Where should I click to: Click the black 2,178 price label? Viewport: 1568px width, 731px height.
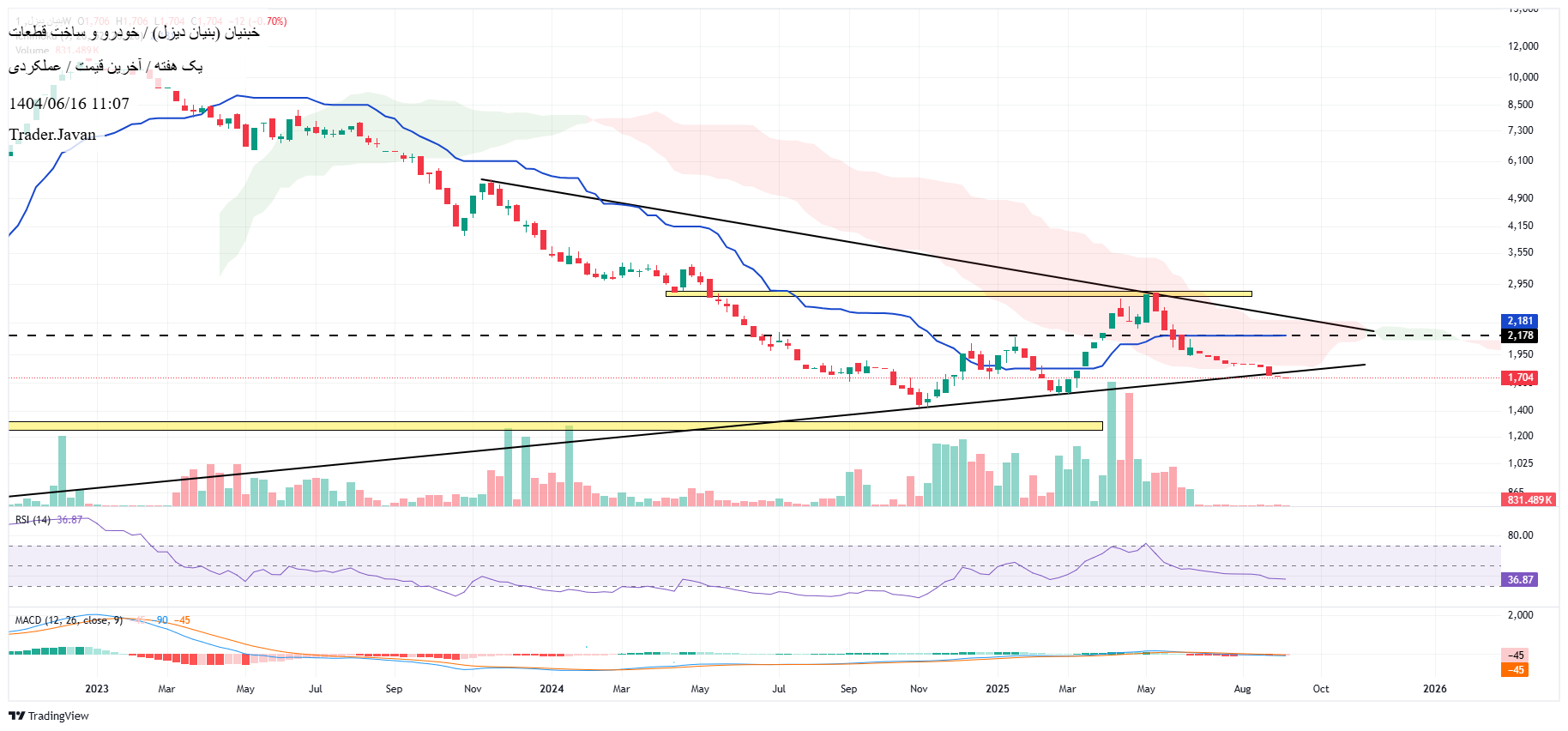1520,335
